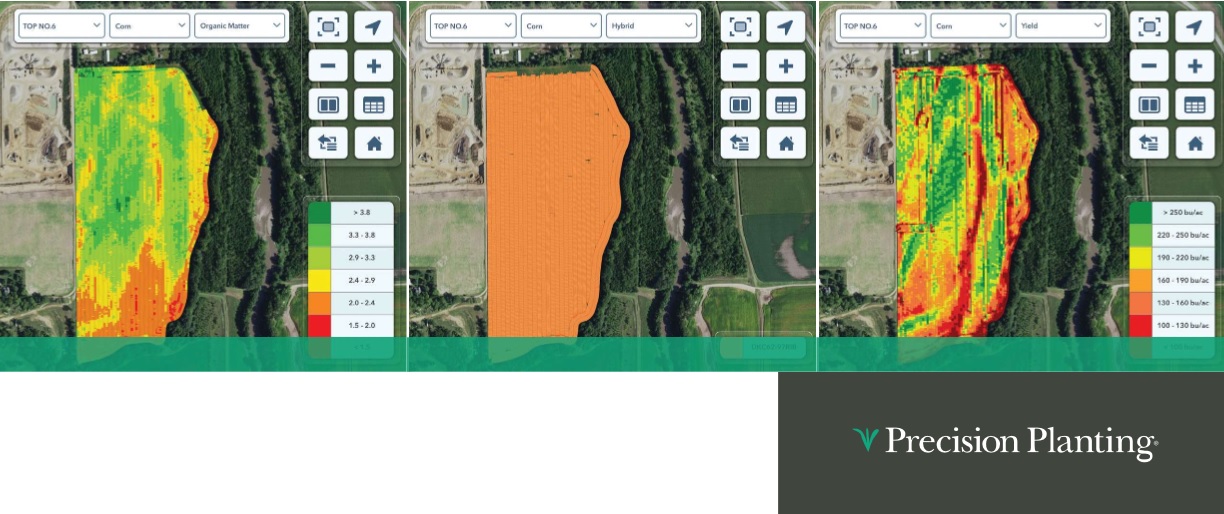Open Corn crop dropdown on Hybrid map

[x=559, y=26]
